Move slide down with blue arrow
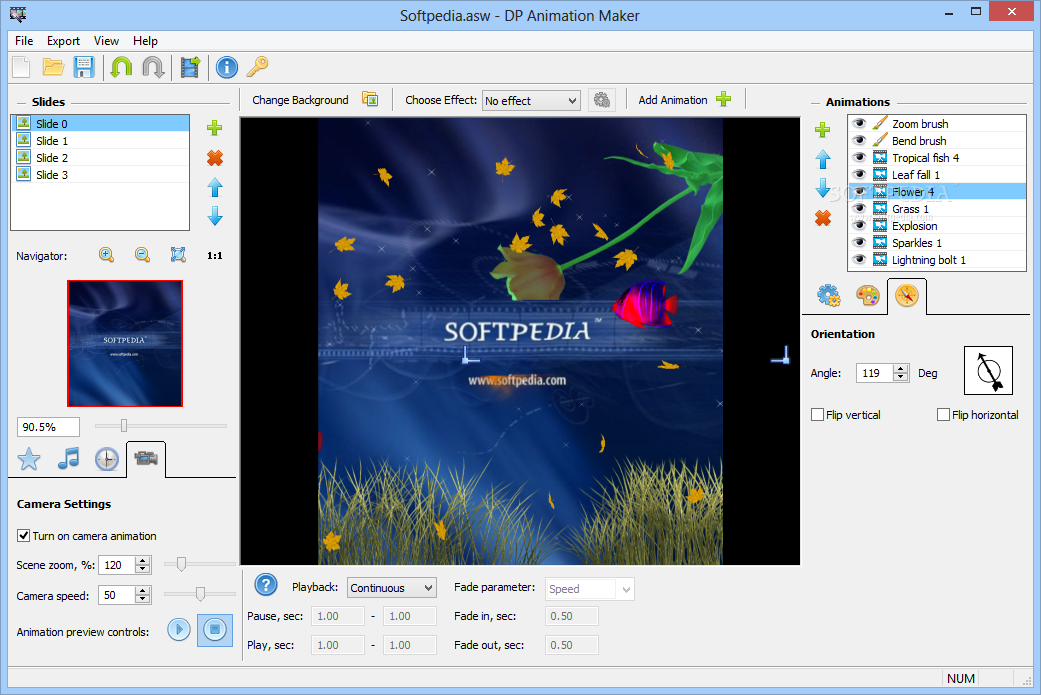Image resolution: width=1041 pixels, height=695 pixels. pos(214,216)
